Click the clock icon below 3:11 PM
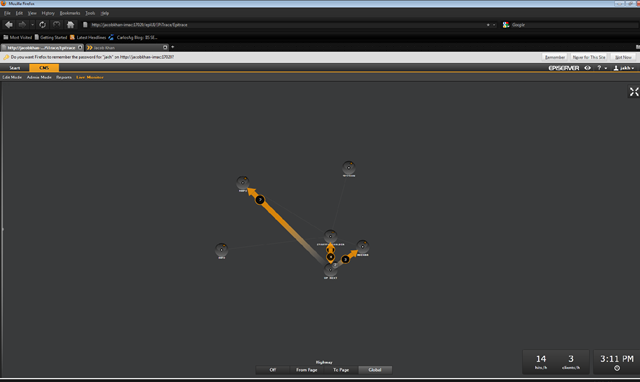This screenshot has height=382, width=640. (617, 368)
